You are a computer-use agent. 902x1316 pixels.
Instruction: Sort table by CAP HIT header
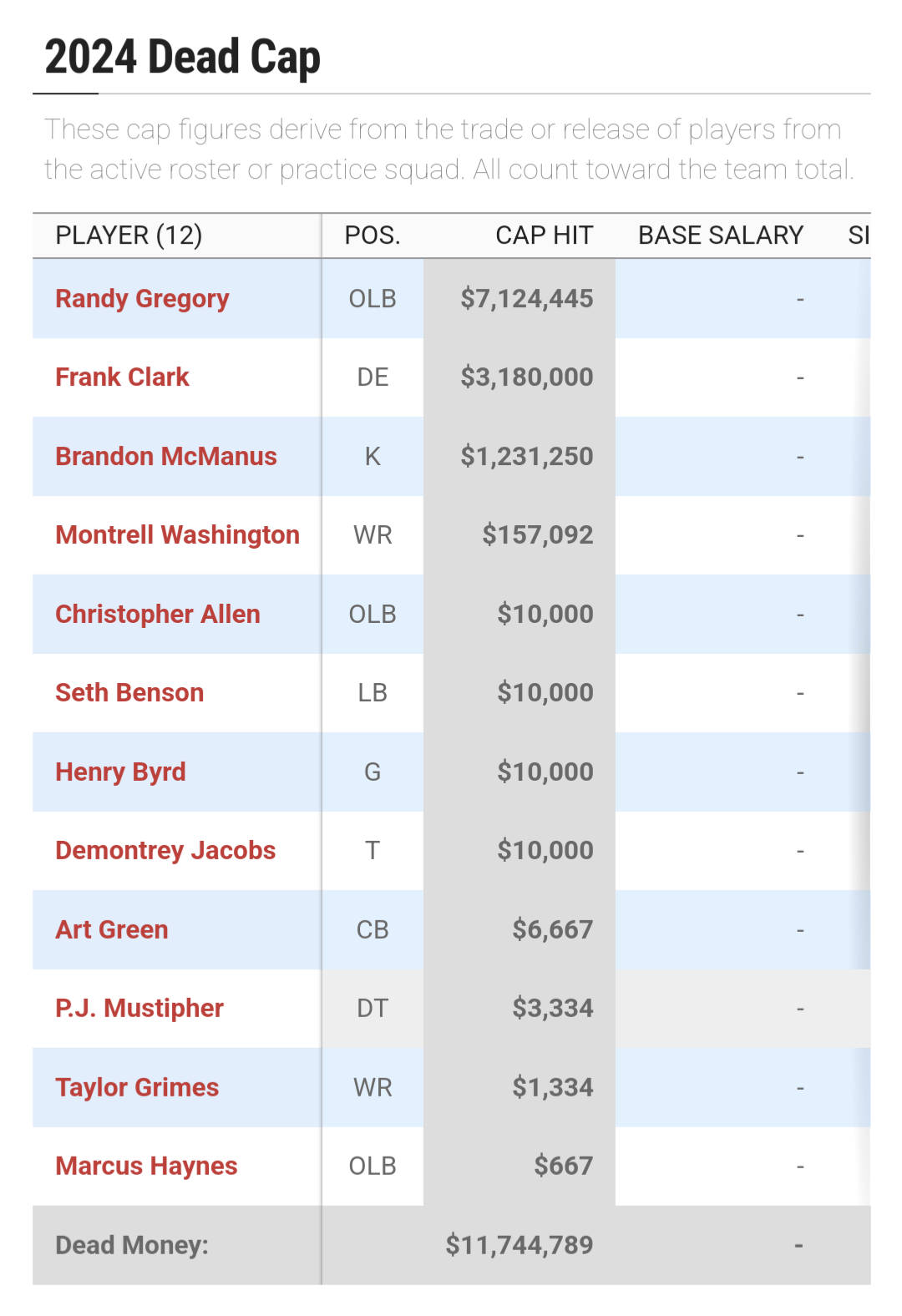[x=545, y=235]
